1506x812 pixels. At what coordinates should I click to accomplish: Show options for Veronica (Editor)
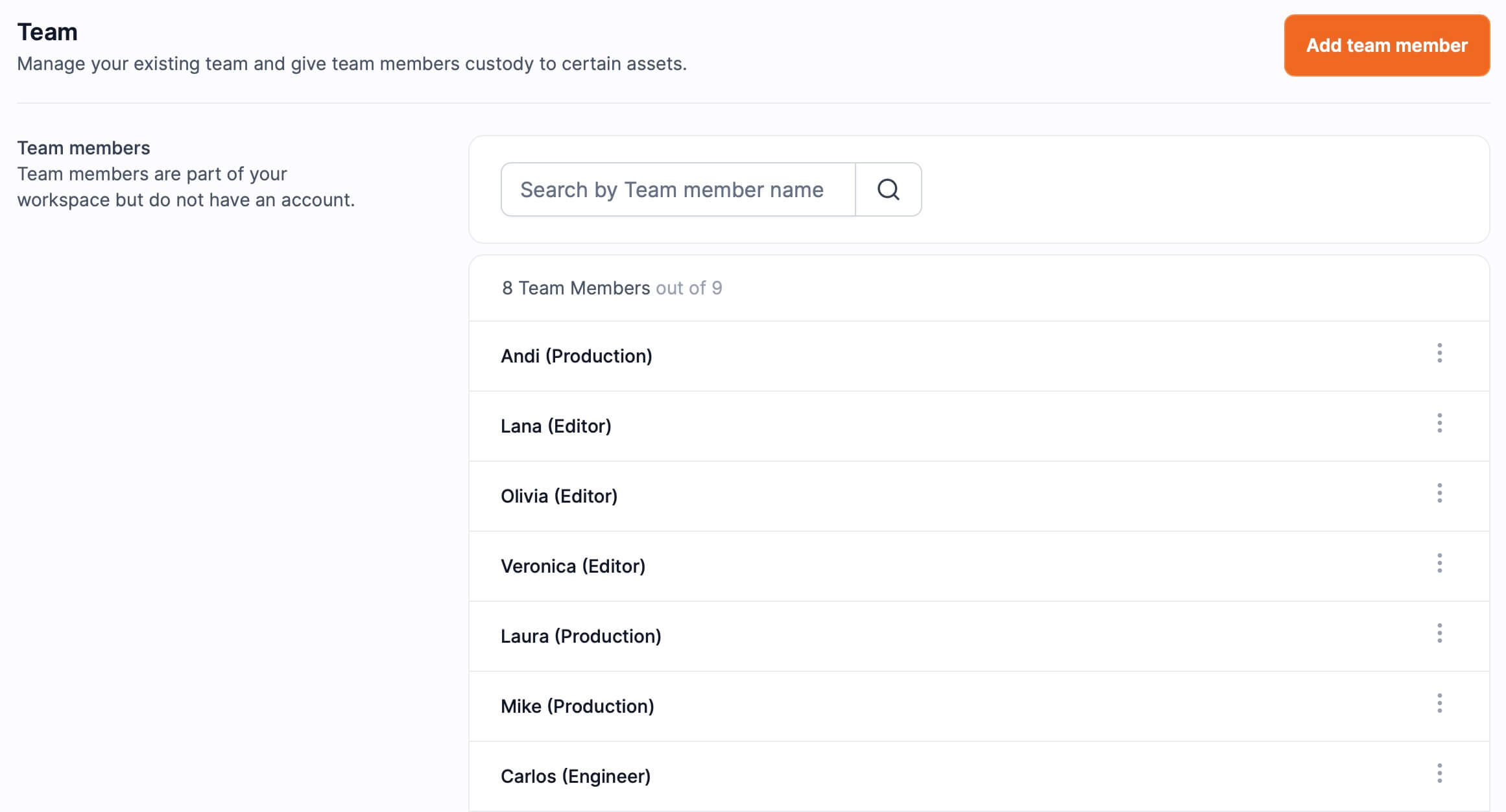coord(1439,564)
